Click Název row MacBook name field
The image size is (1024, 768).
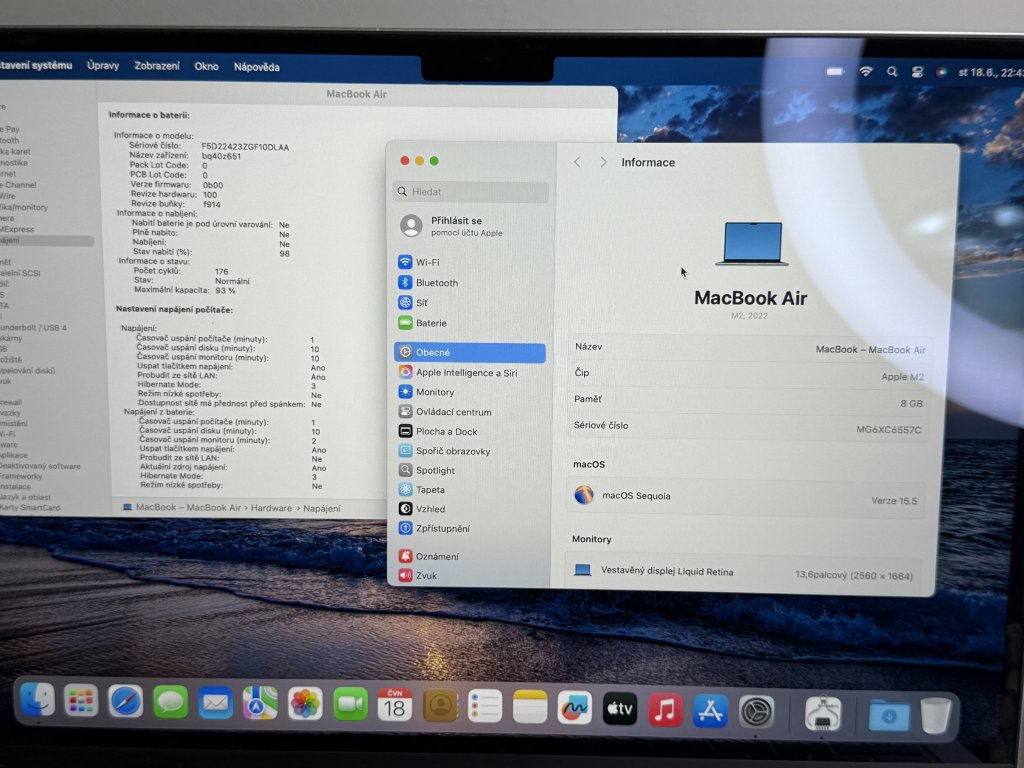coord(750,348)
